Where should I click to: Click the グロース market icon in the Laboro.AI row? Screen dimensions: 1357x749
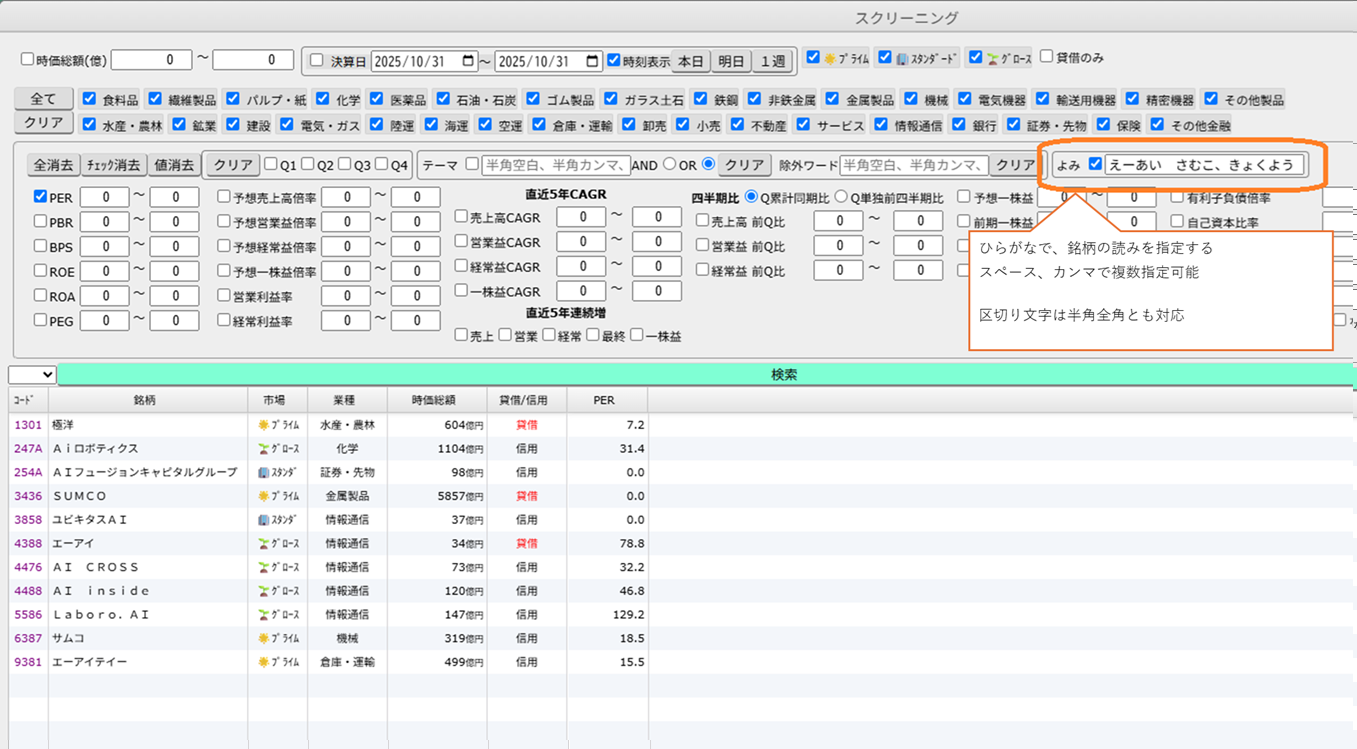(264, 615)
